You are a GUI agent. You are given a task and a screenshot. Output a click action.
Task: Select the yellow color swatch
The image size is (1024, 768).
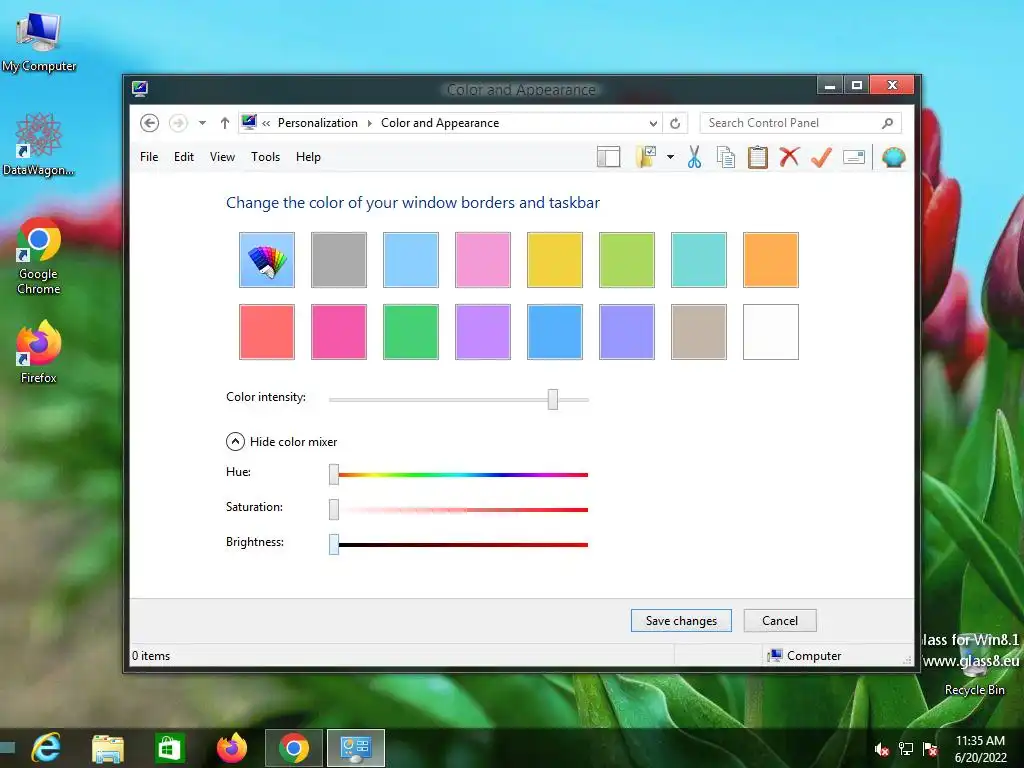pyautogui.click(x=554, y=260)
